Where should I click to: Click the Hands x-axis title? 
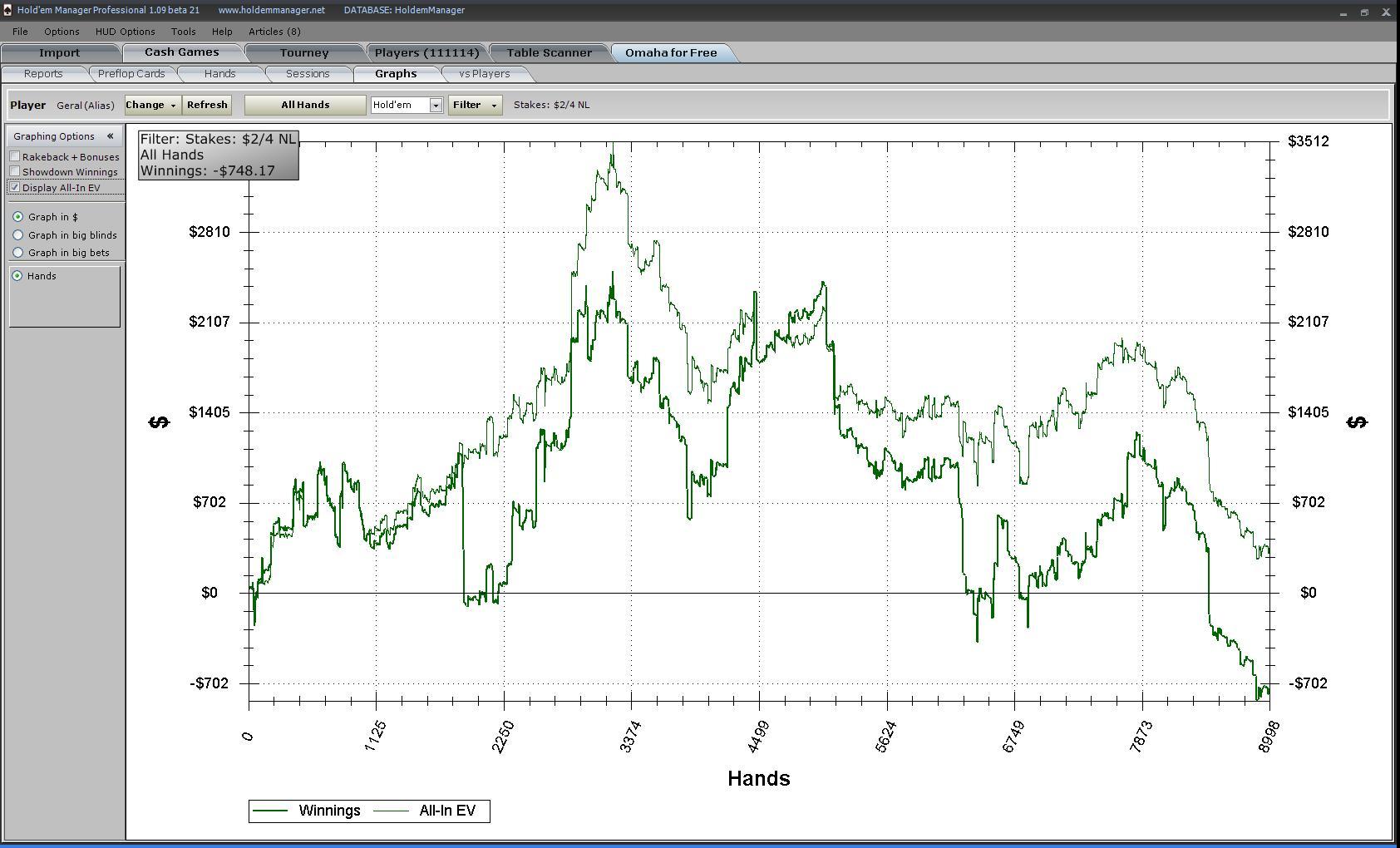(758, 779)
